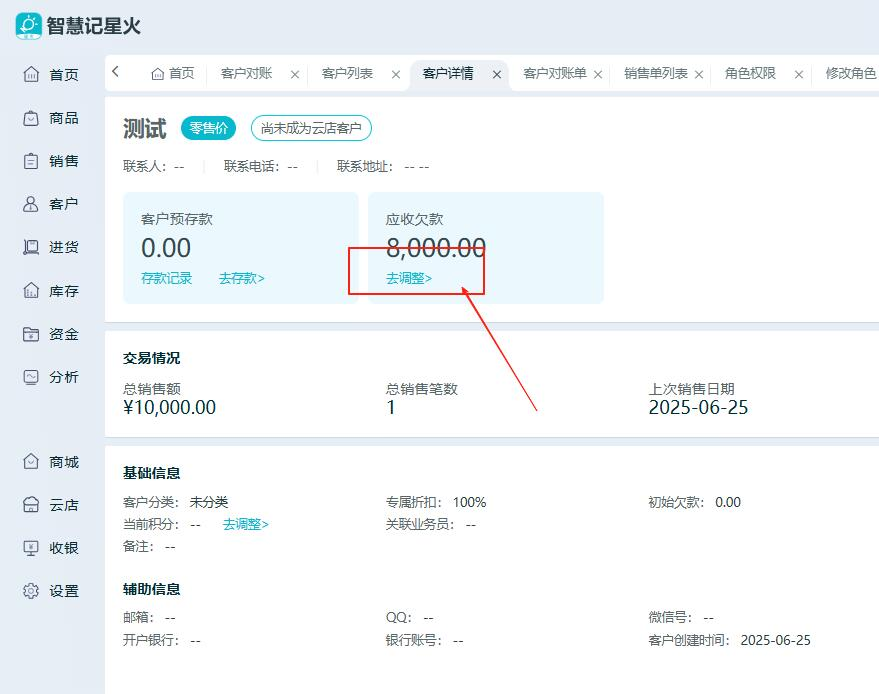Screen dimensions: 879x694
Task: Open the 云店 sidebar section
Action: click(x=50, y=505)
